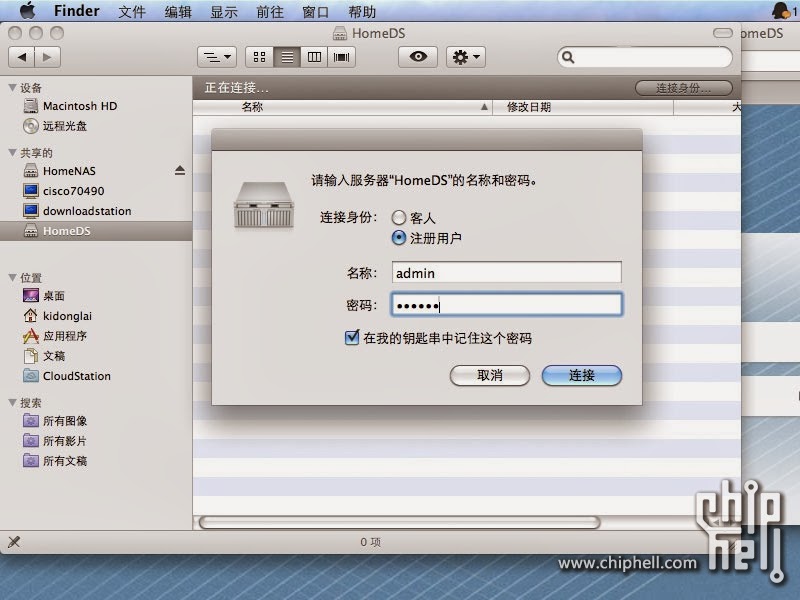800x600 pixels.
Task: Switch to Cover Flow view
Action: pos(342,57)
